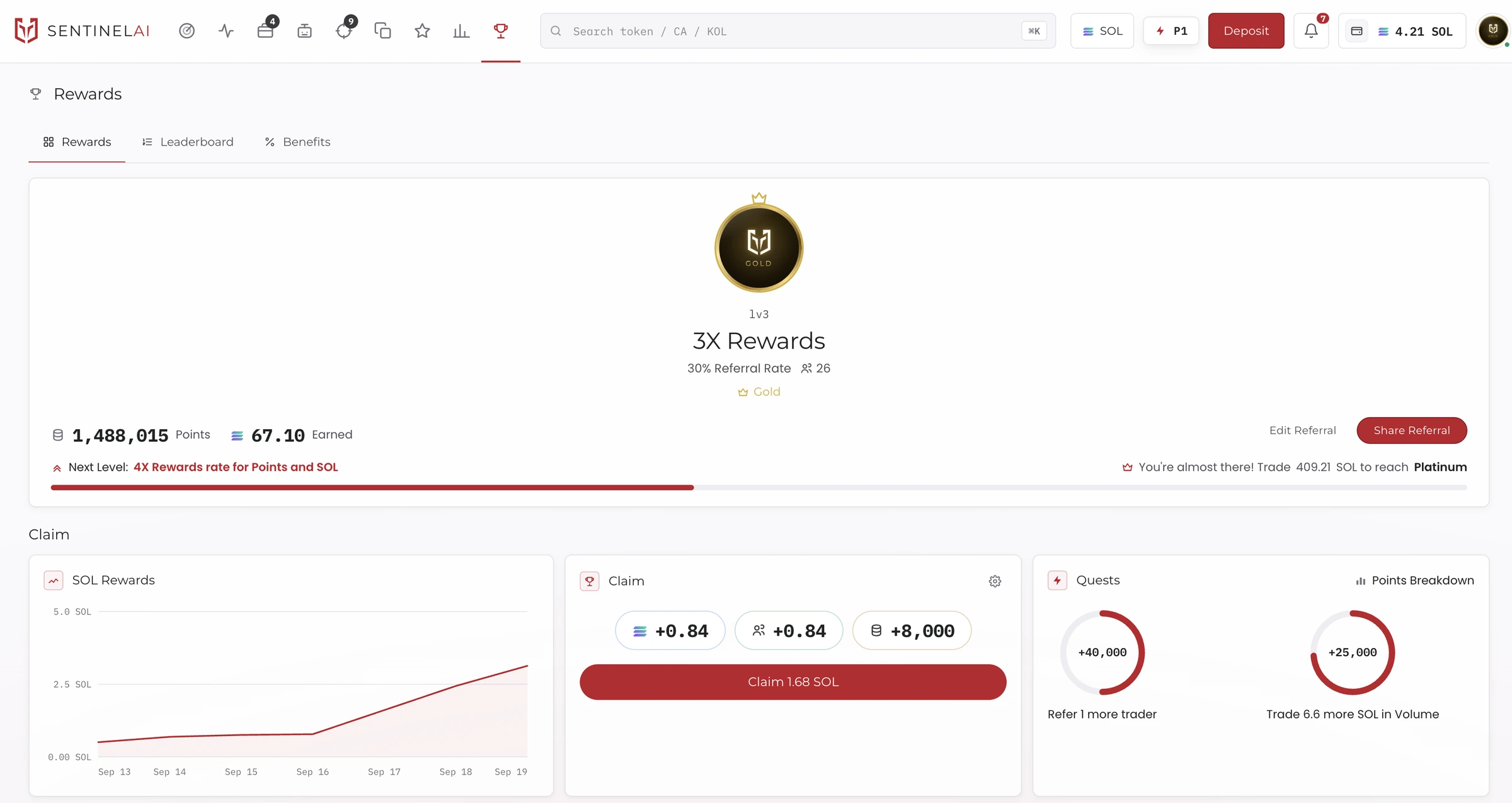Open the crosshair icon with badge 9
The image size is (1512, 803).
pyautogui.click(x=344, y=30)
